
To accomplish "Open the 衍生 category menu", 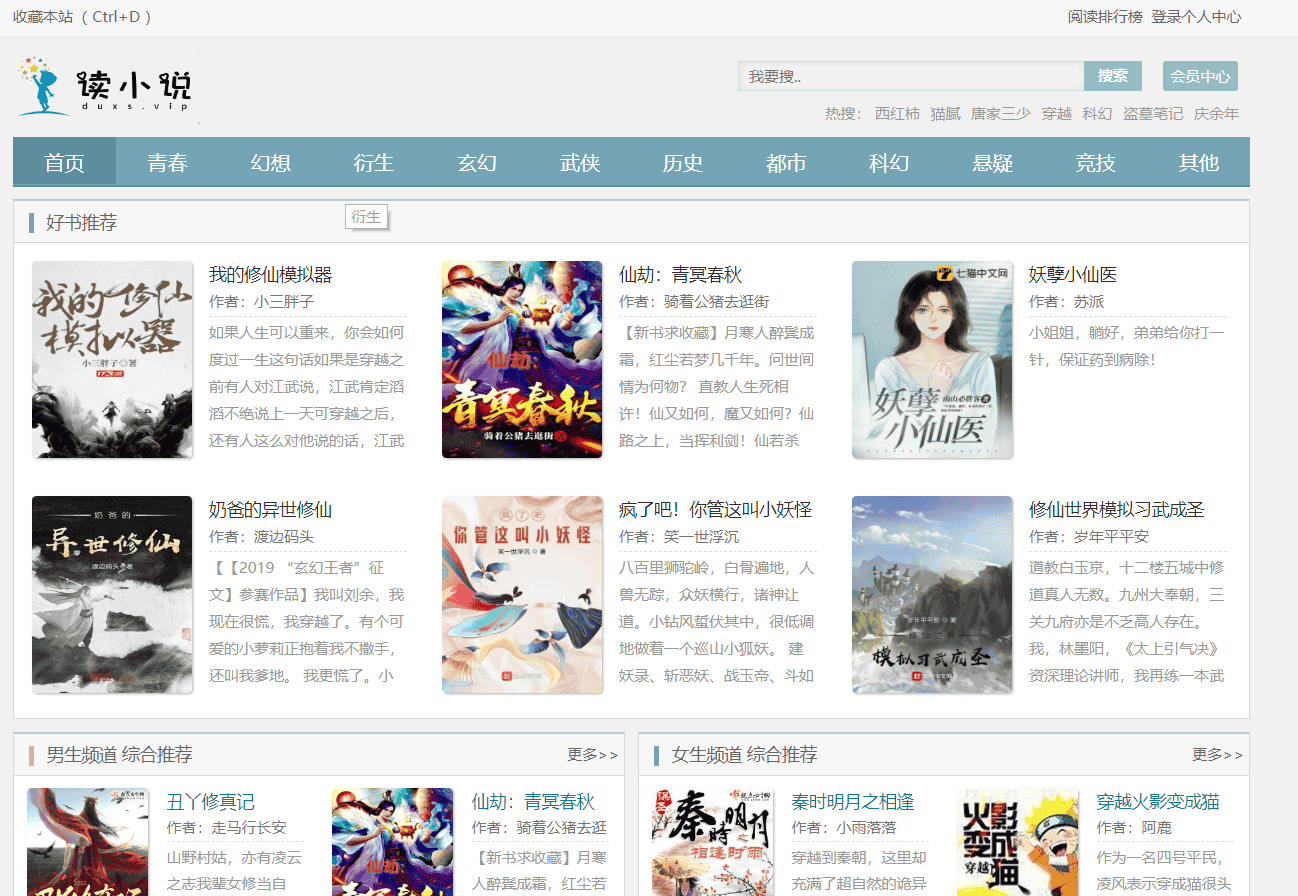I will tap(374, 162).
